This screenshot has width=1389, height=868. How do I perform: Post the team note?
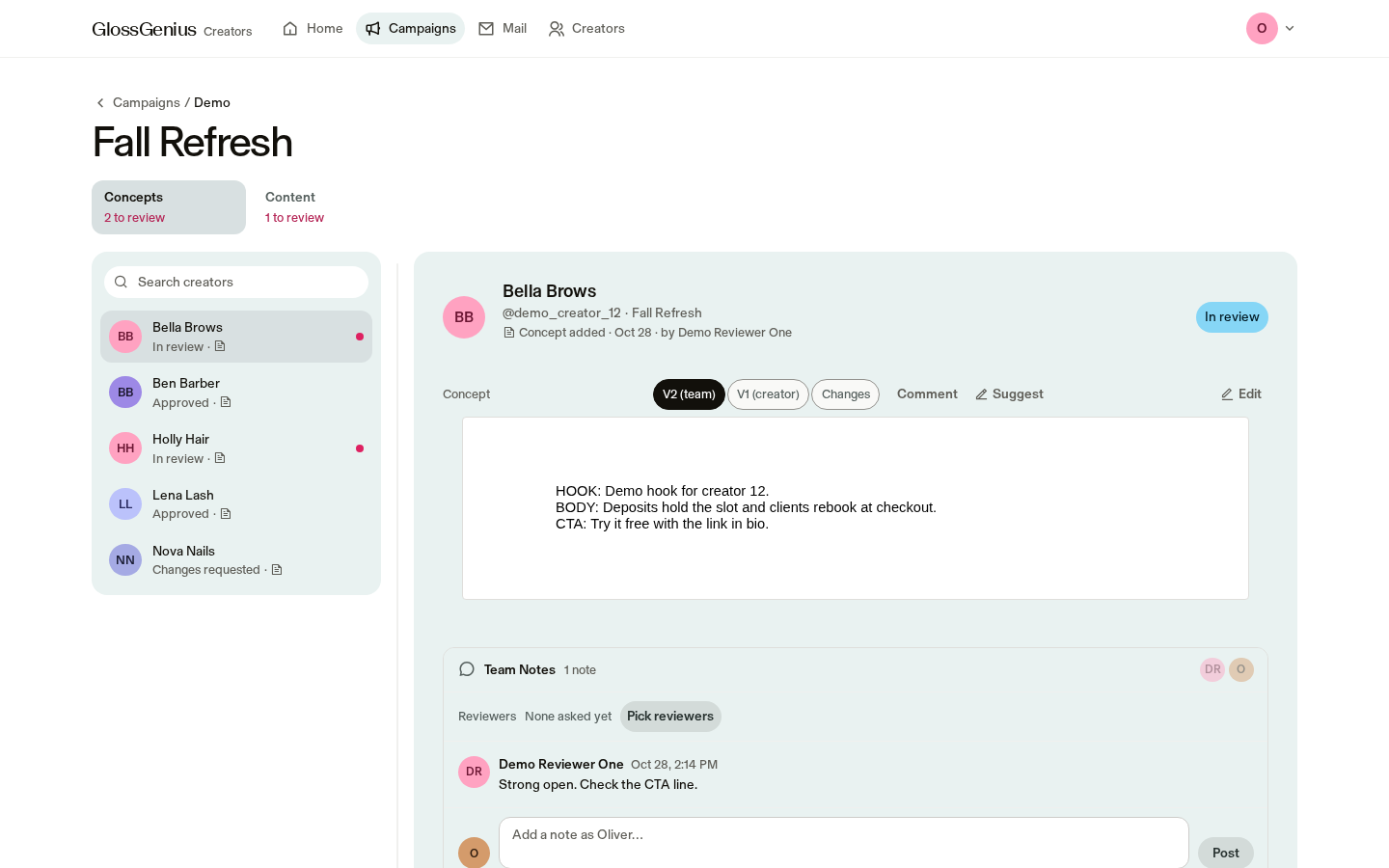[1226, 853]
